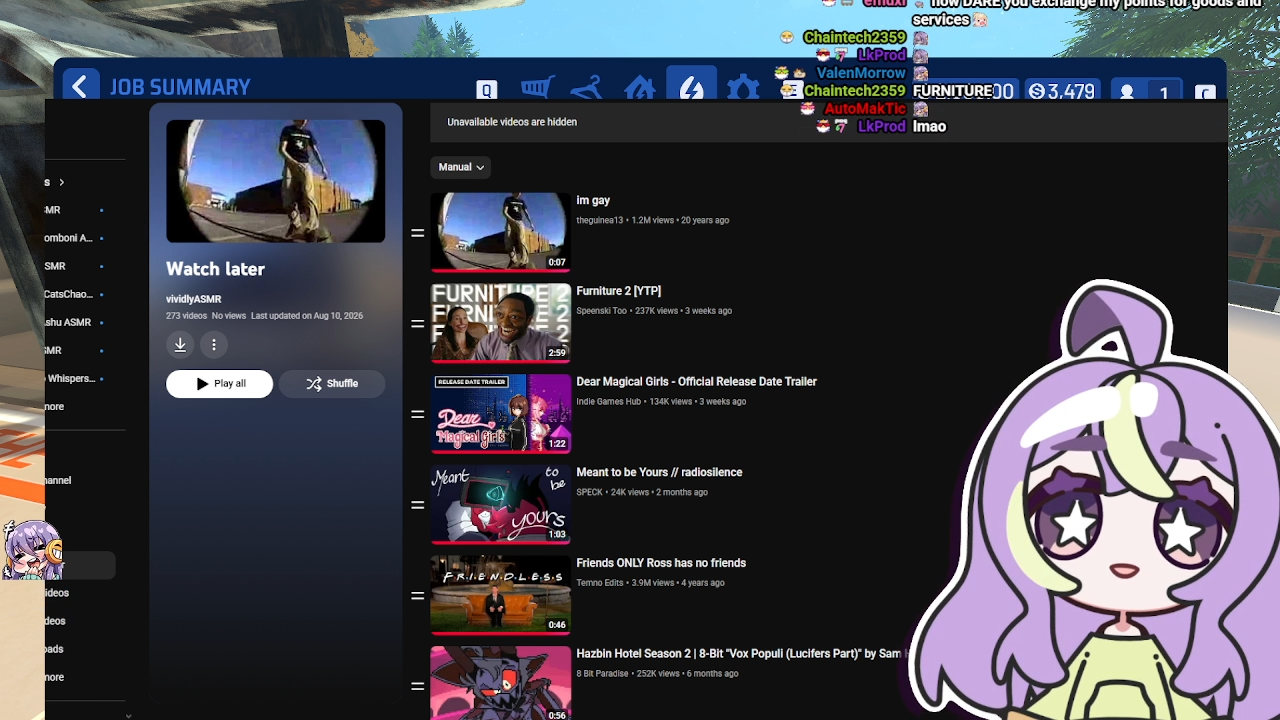Screen dimensions: 1280x720
Task: Open Your channel entry in sidebar
Action: click(x=58, y=480)
